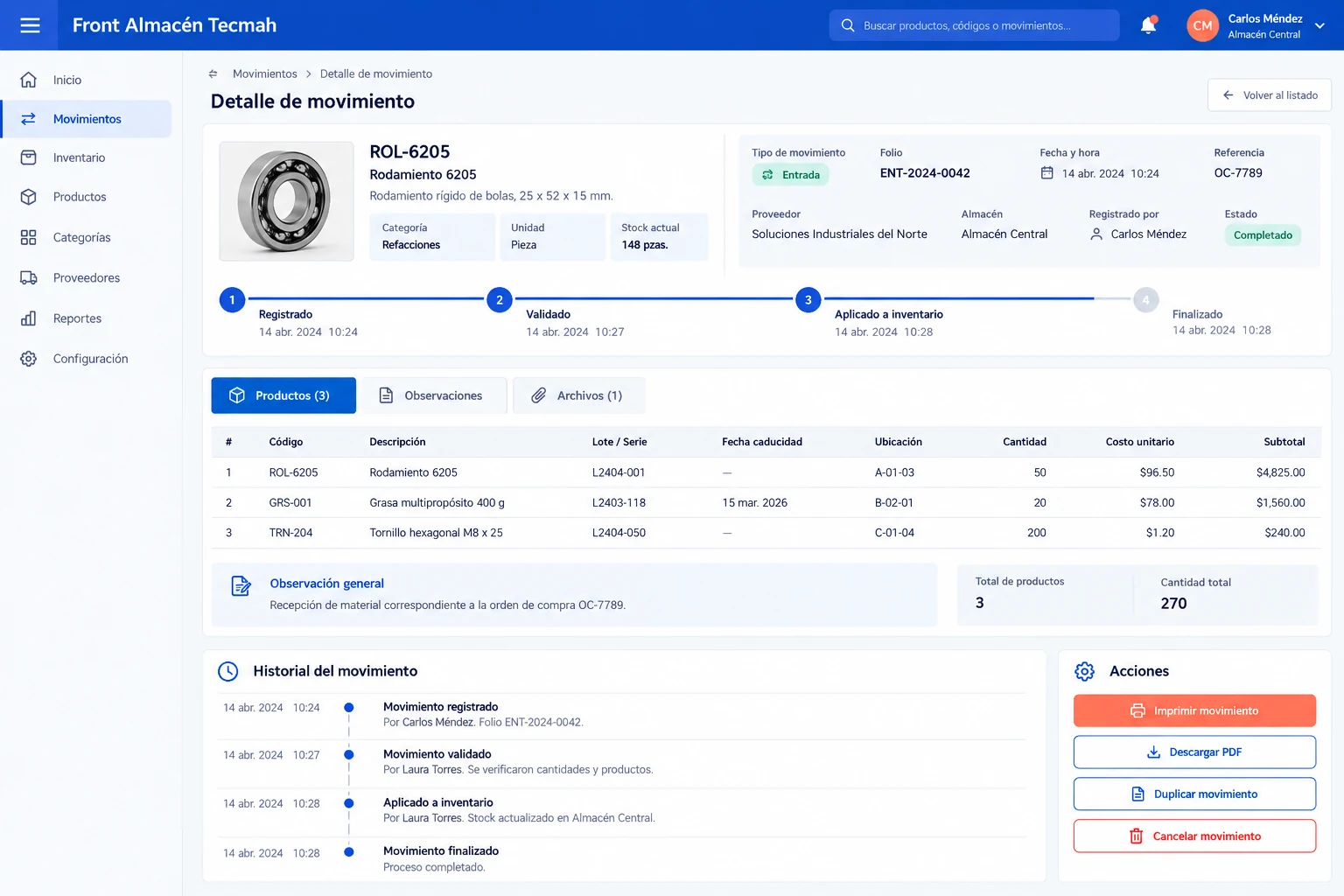The height and width of the screenshot is (896, 1344).
Task: Click Duplicar movimiento button
Action: [1194, 794]
